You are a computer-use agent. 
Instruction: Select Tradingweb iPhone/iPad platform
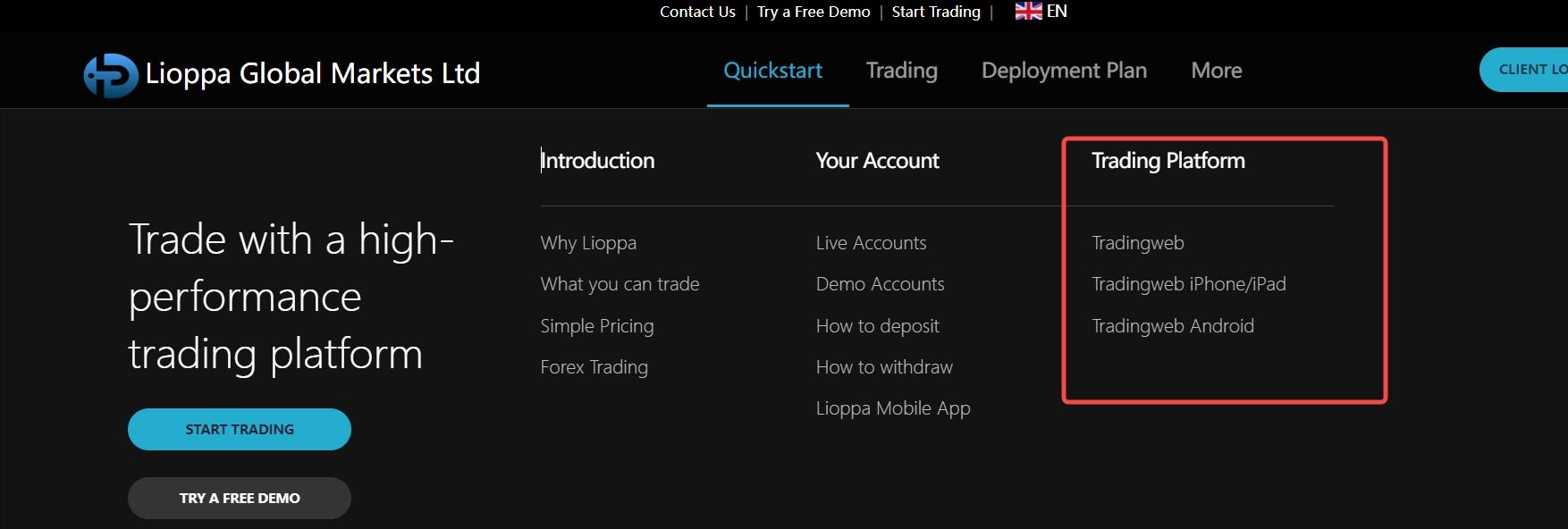[x=1188, y=284]
